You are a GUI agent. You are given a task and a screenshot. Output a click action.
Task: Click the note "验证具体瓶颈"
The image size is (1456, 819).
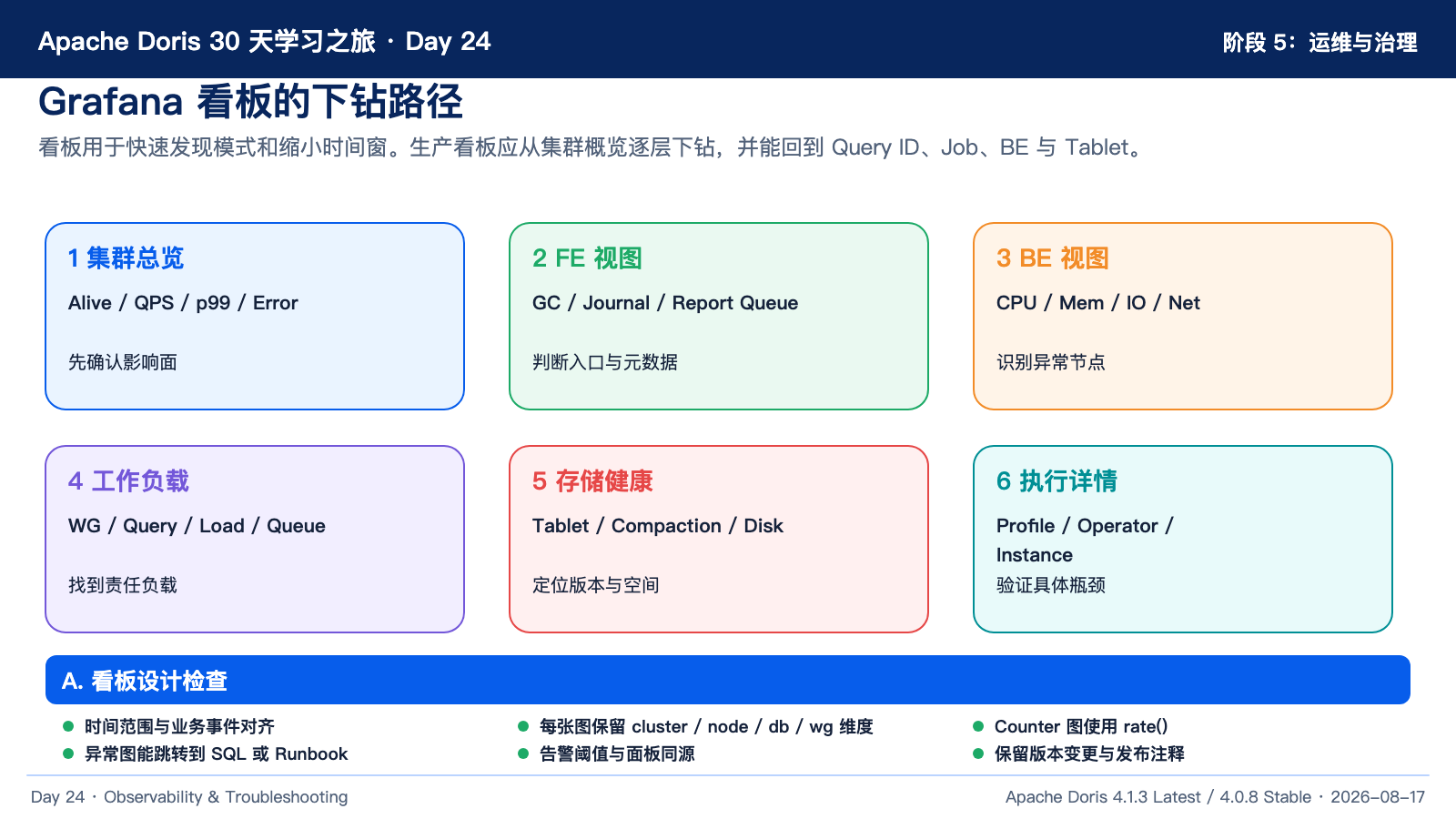(1051, 585)
